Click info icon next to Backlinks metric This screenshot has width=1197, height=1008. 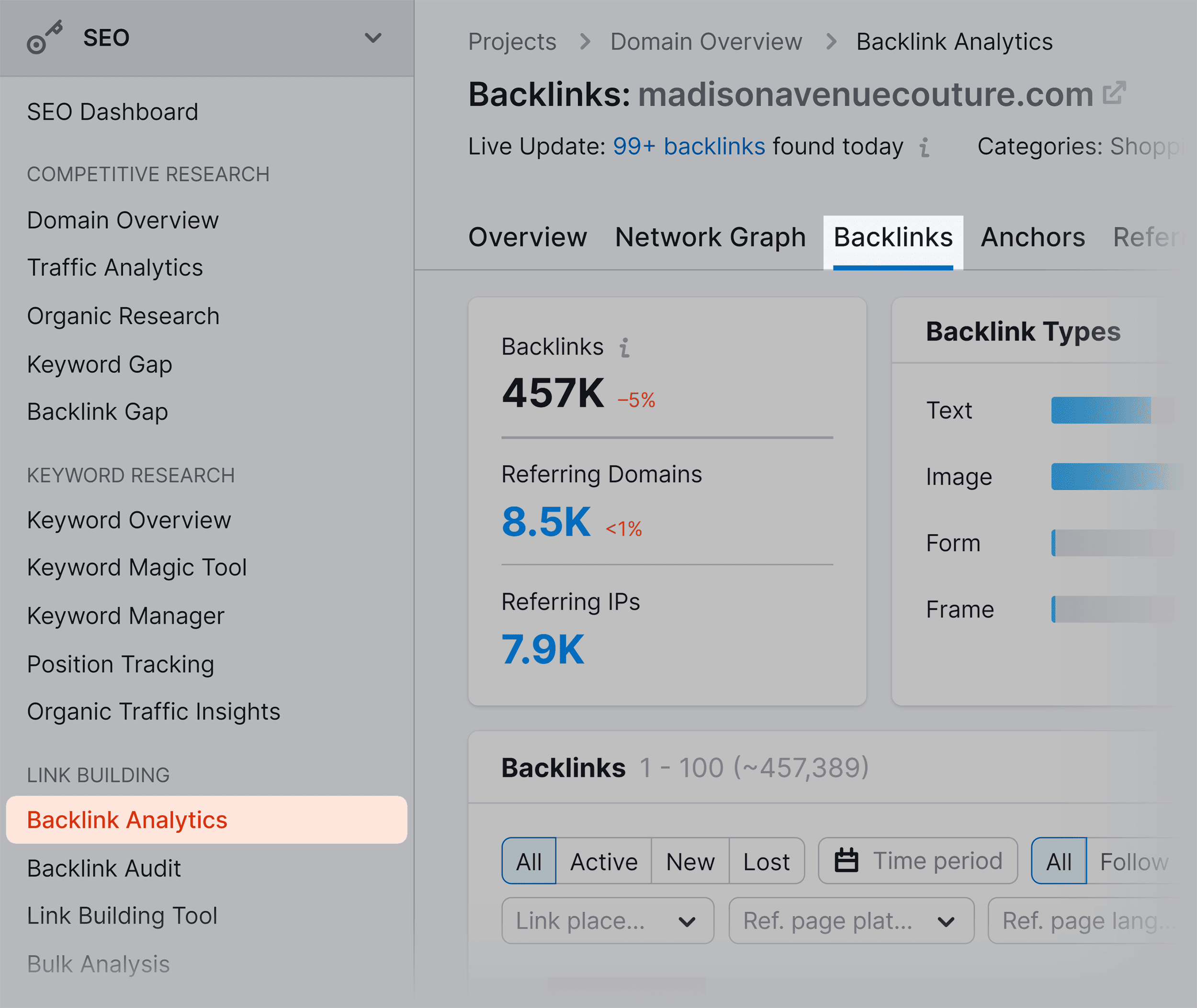(x=625, y=347)
